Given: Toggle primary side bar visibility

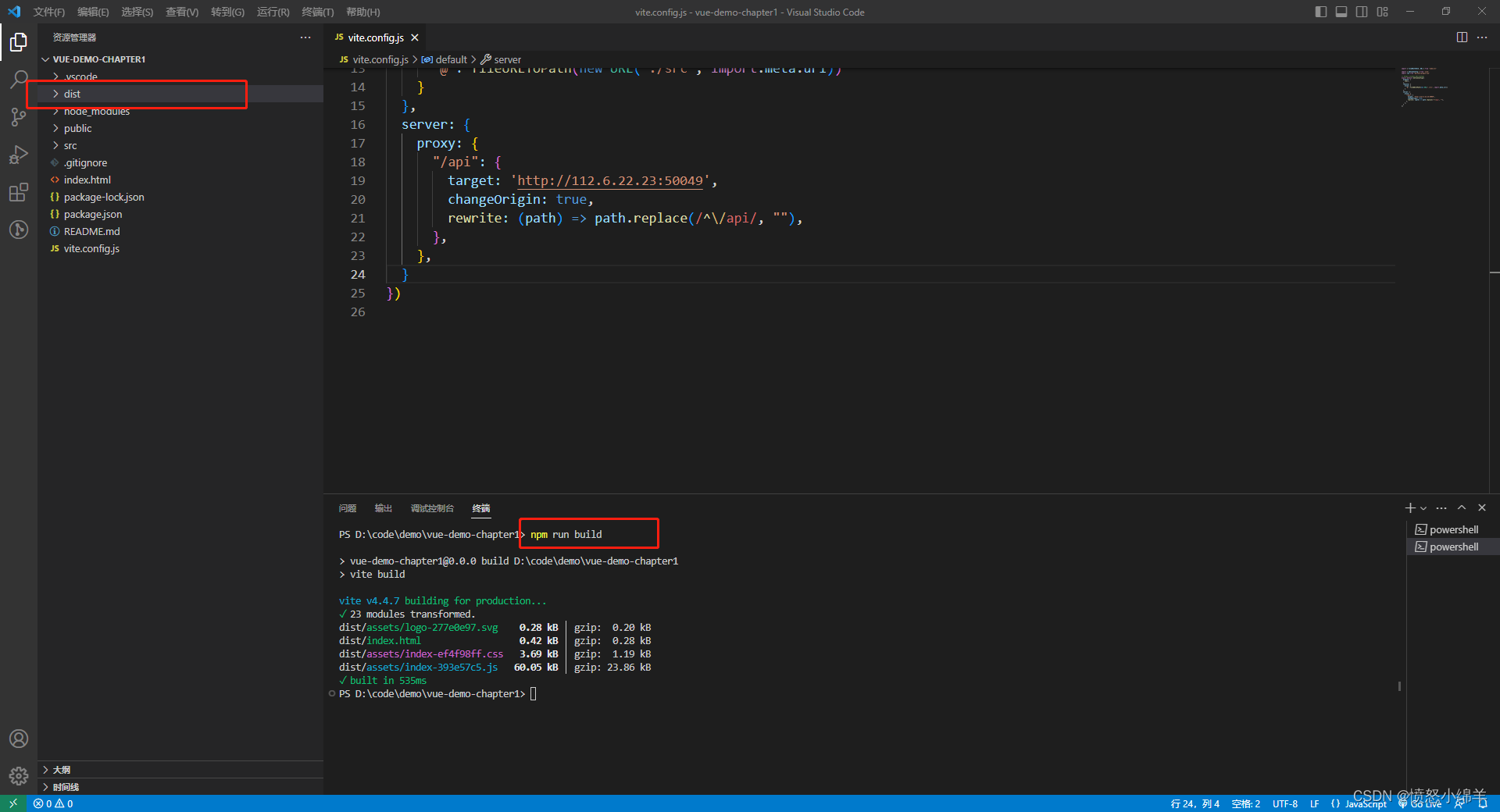Looking at the screenshot, I should pos(1321,12).
